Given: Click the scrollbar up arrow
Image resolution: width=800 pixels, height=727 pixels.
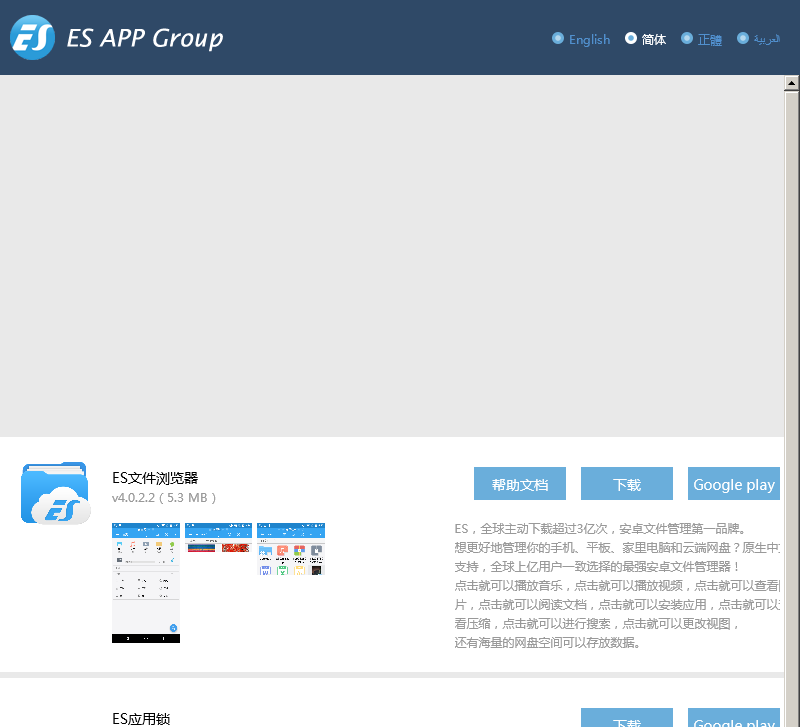Looking at the screenshot, I should 791,83.
